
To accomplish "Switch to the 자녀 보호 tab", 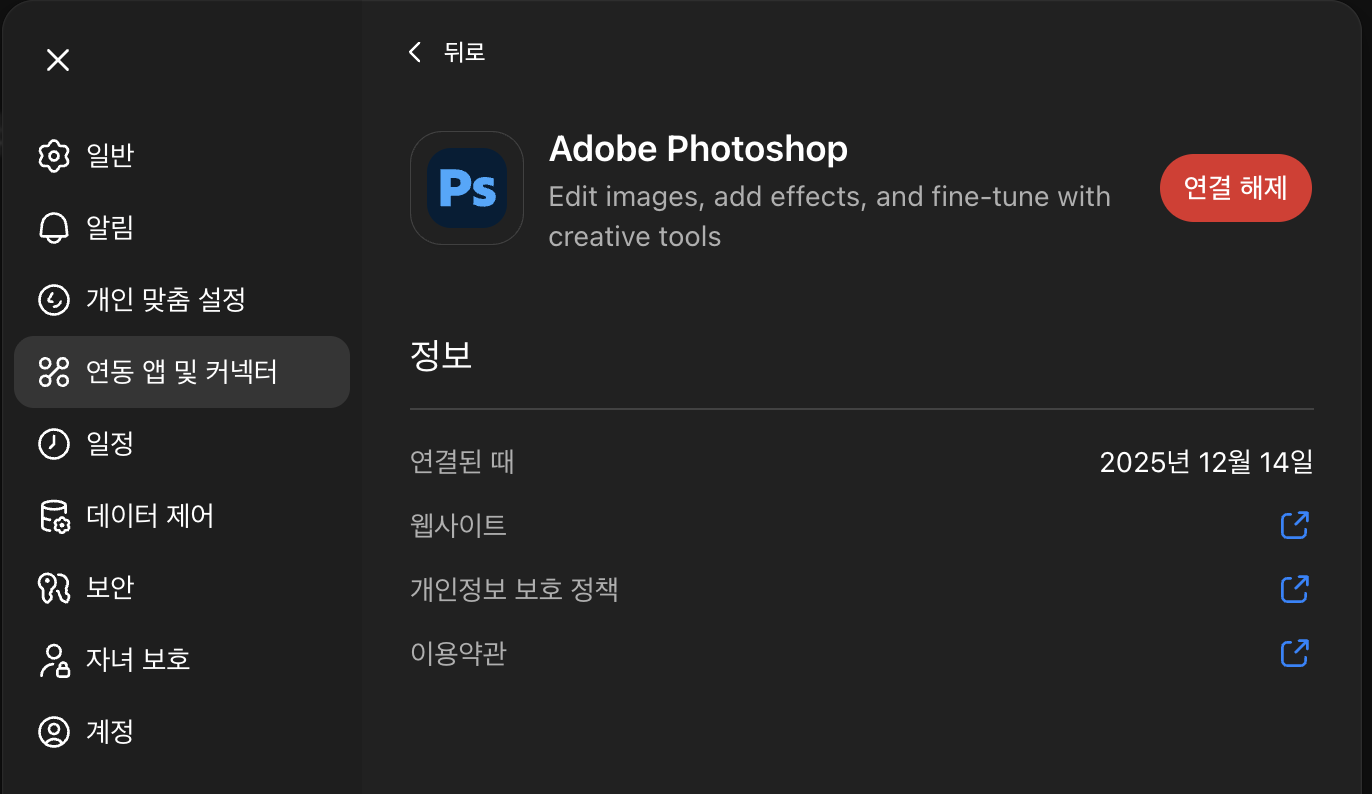I will point(182,660).
